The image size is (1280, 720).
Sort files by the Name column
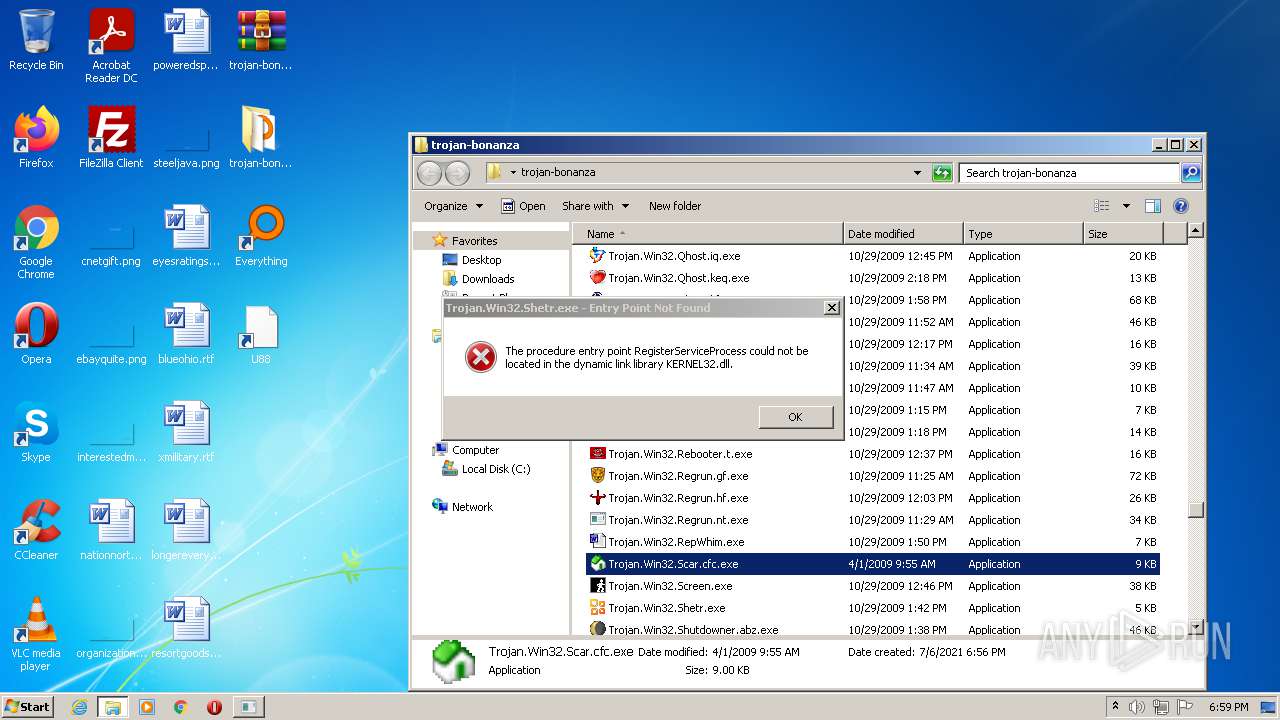click(708, 234)
